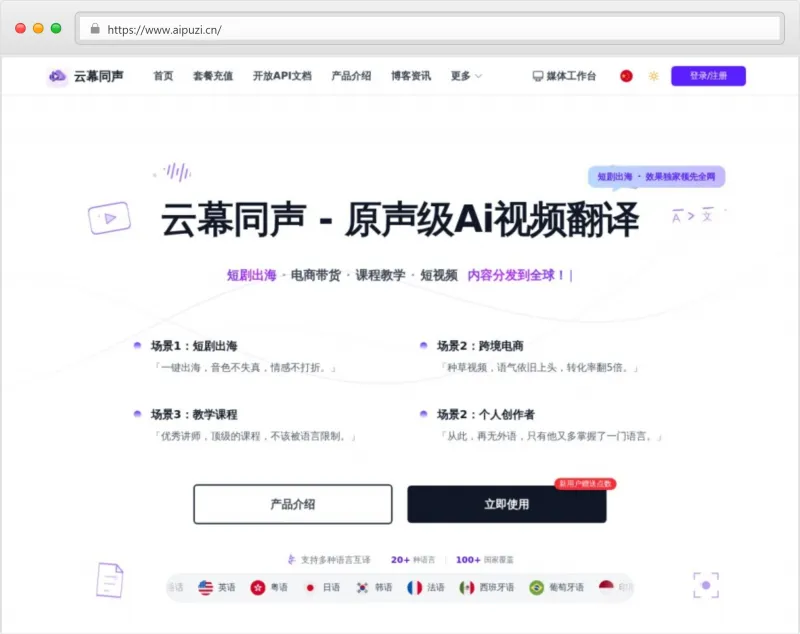Click the document sketch icon at bottom left
This screenshot has height=634, width=800.
pos(108,580)
